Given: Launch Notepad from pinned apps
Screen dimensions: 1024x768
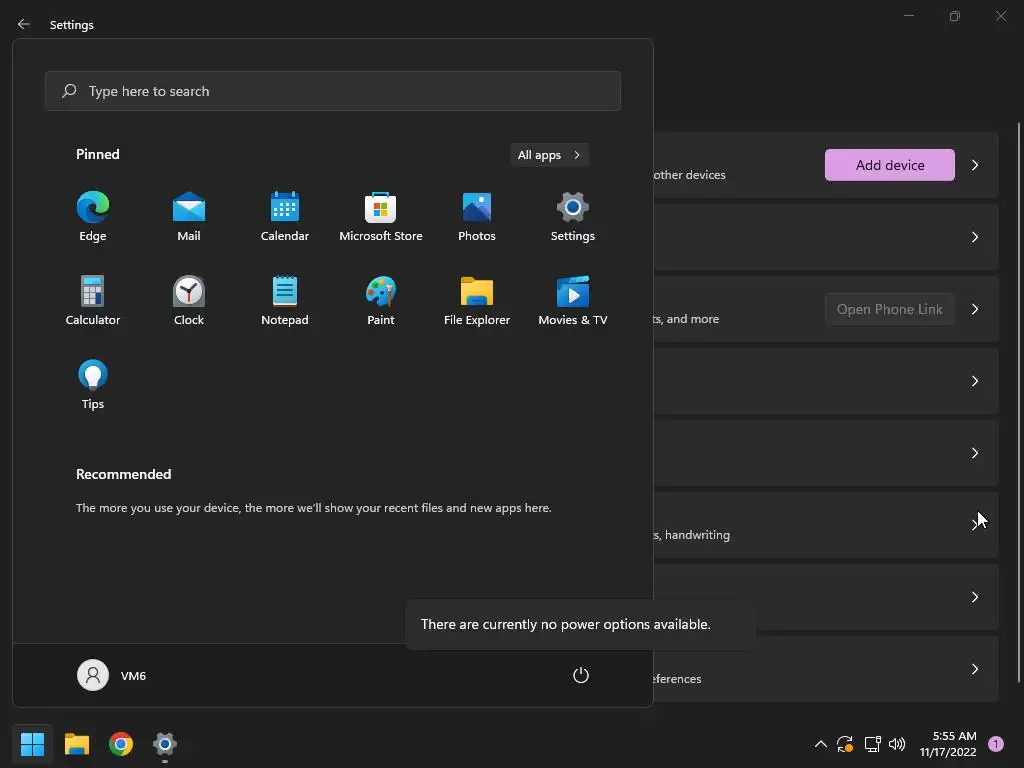Looking at the screenshot, I should coord(285,301).
